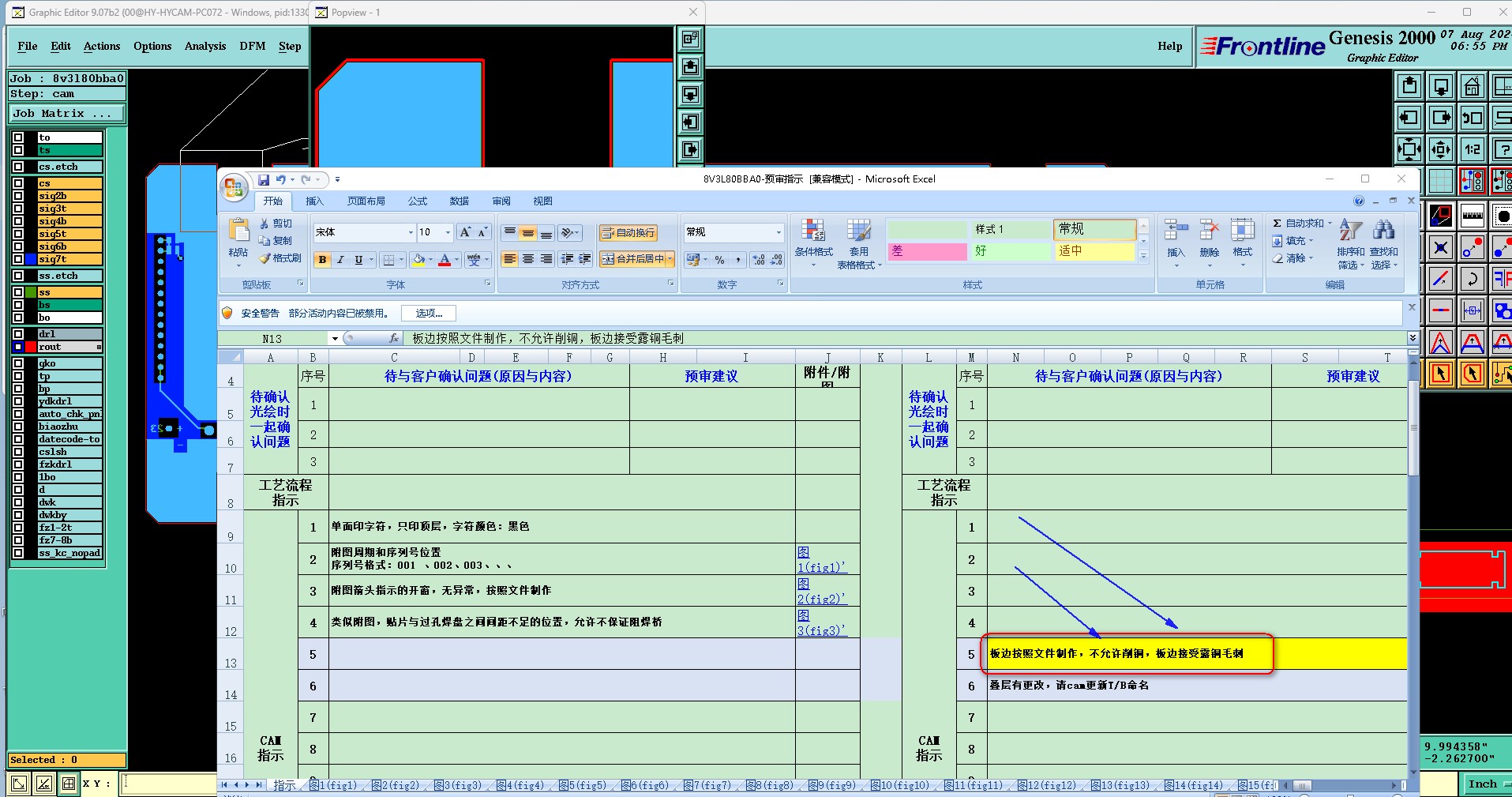Open the fill color dropdown arrow
The width and height of the screenshot is (1512, 797).
[x=433, y=259]
